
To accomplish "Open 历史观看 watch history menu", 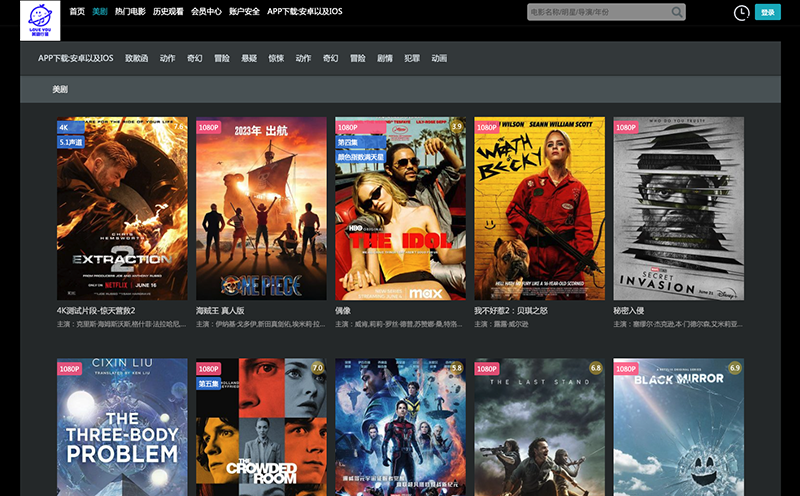I will coord(168,11).
